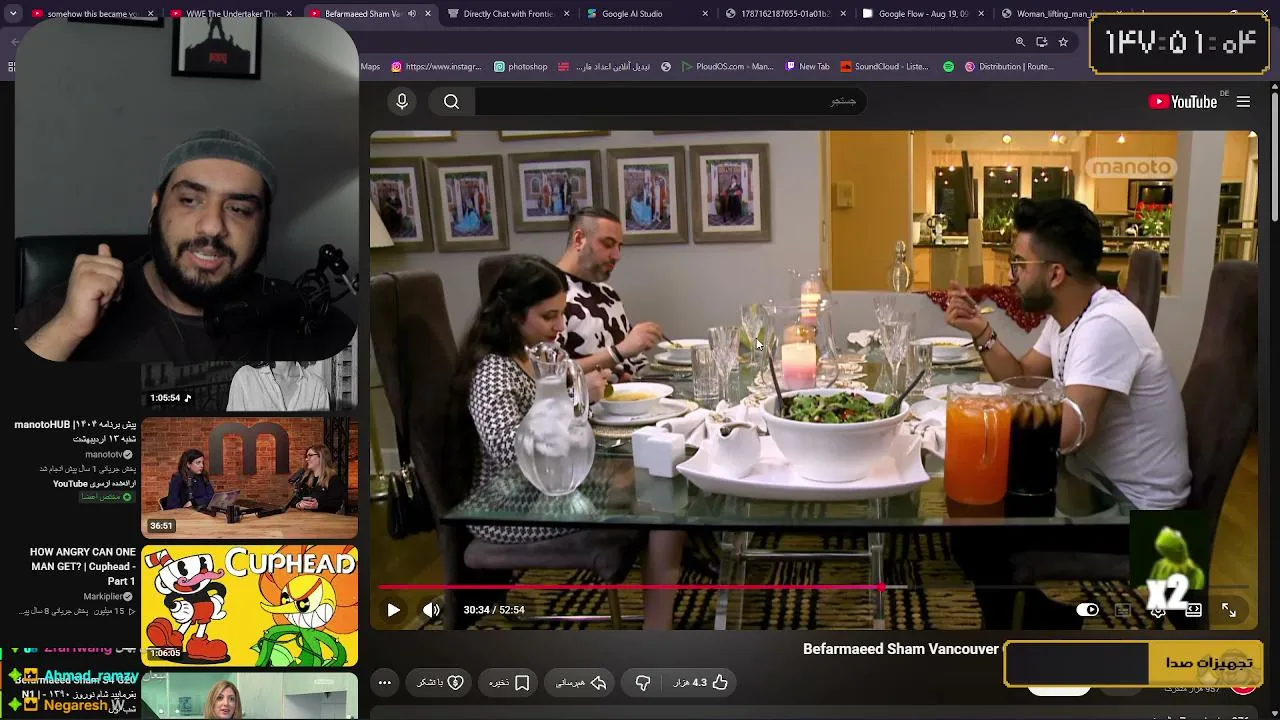Save video with bookmark button
This screenshot has height=720, width=1280.
click(x=510, y=682)
